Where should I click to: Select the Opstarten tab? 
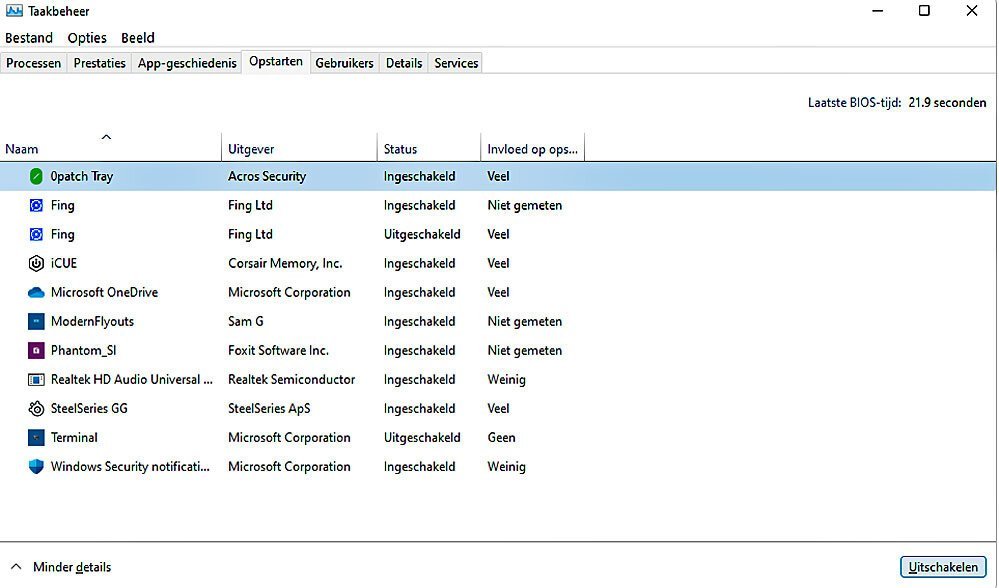[x=276, y=62]
